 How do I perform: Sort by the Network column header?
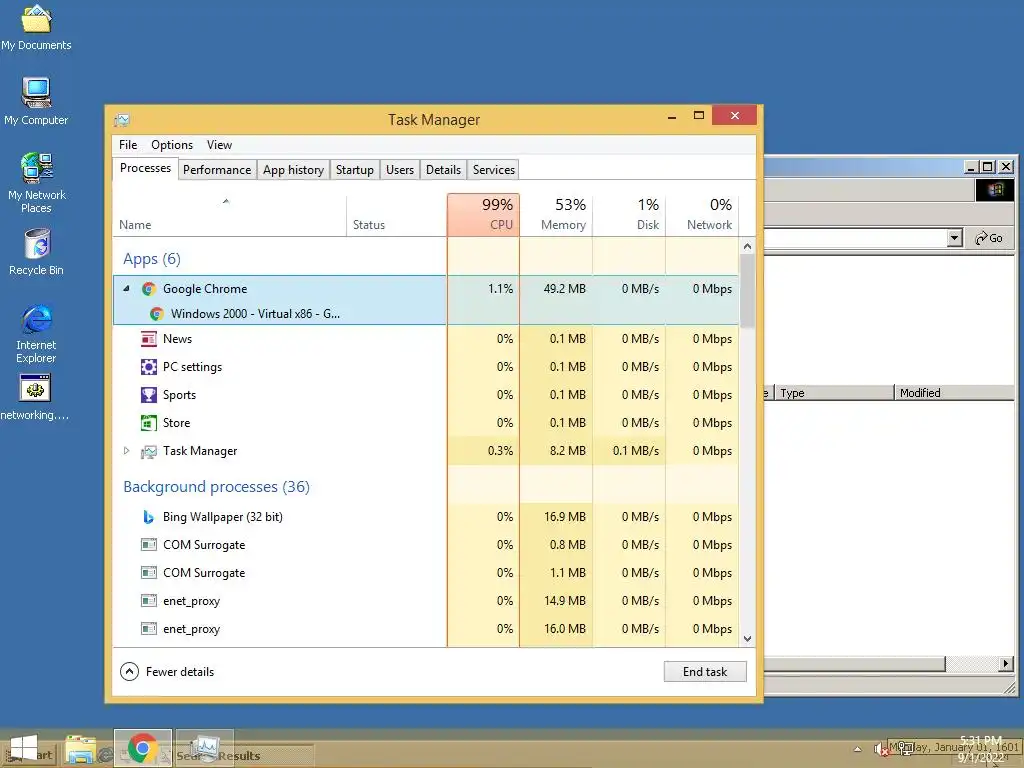pos(703,215)
